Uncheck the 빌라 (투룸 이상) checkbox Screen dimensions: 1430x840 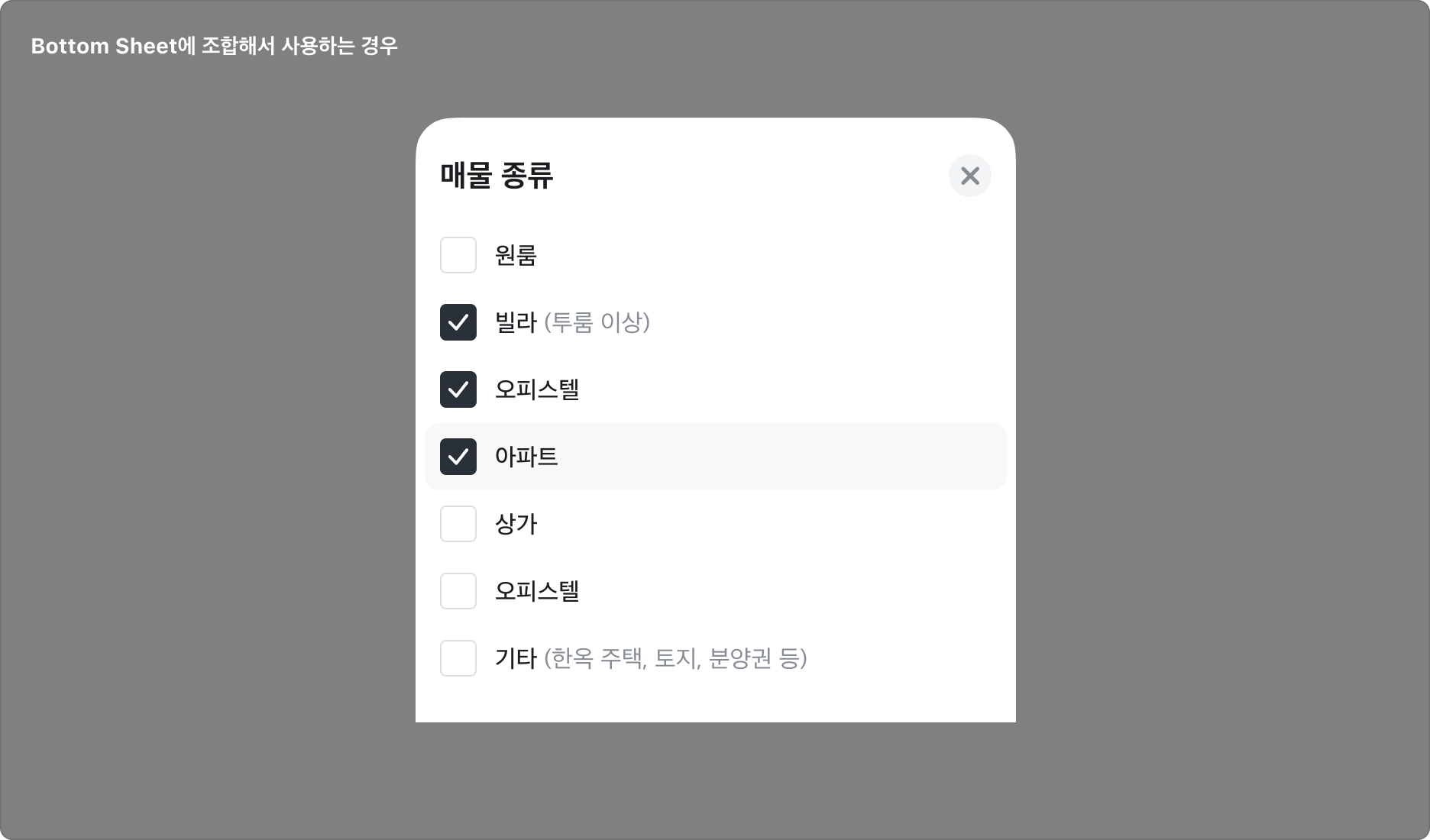(458, 323)
